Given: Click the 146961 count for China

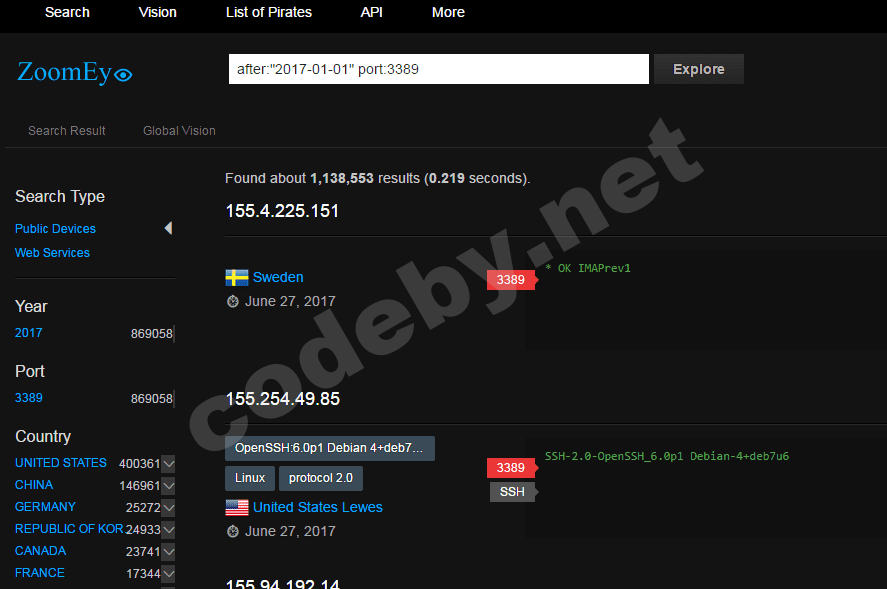Looking at the screenshot, I should coord(140,486).
